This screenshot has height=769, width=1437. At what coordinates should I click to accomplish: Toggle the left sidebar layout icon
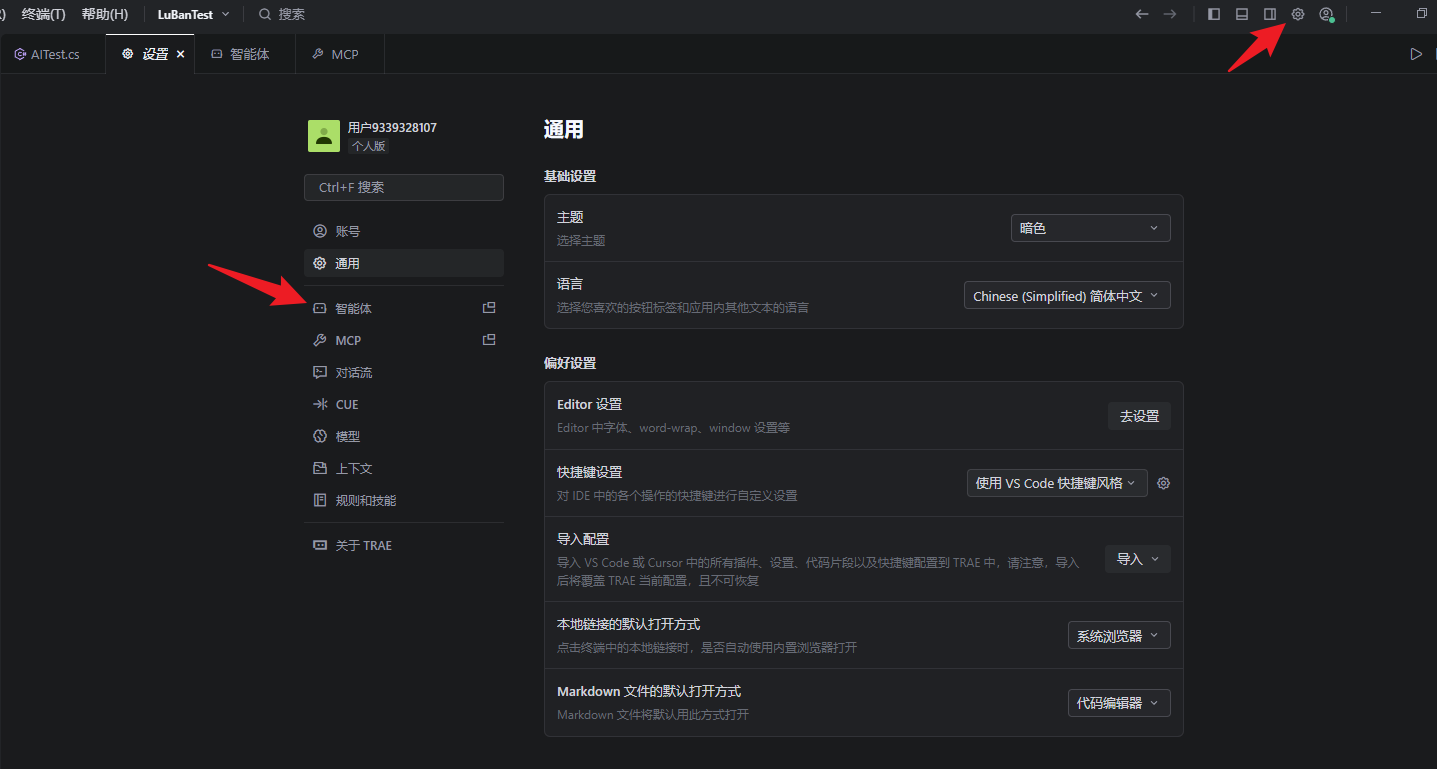[1214, 14]
